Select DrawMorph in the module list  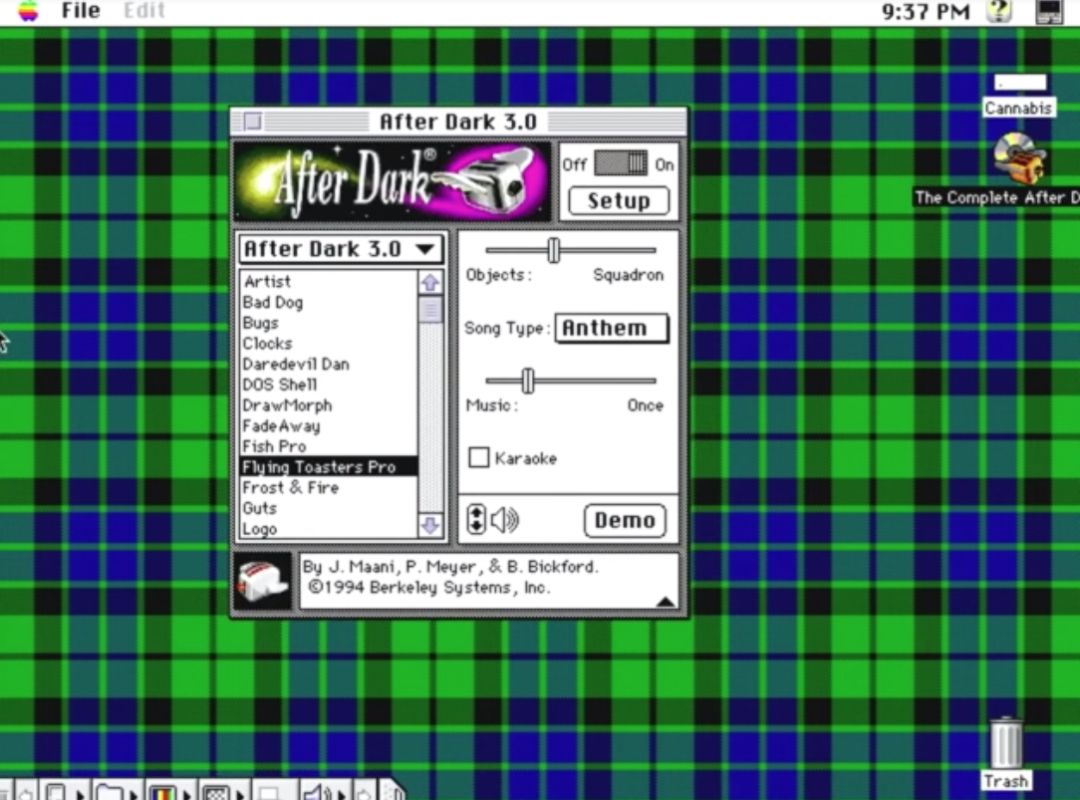click(x=329, y=405)
